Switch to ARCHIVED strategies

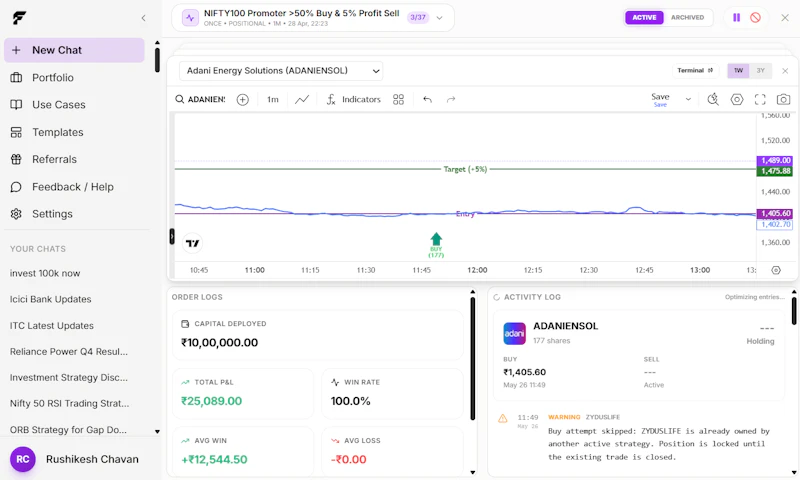687,17
